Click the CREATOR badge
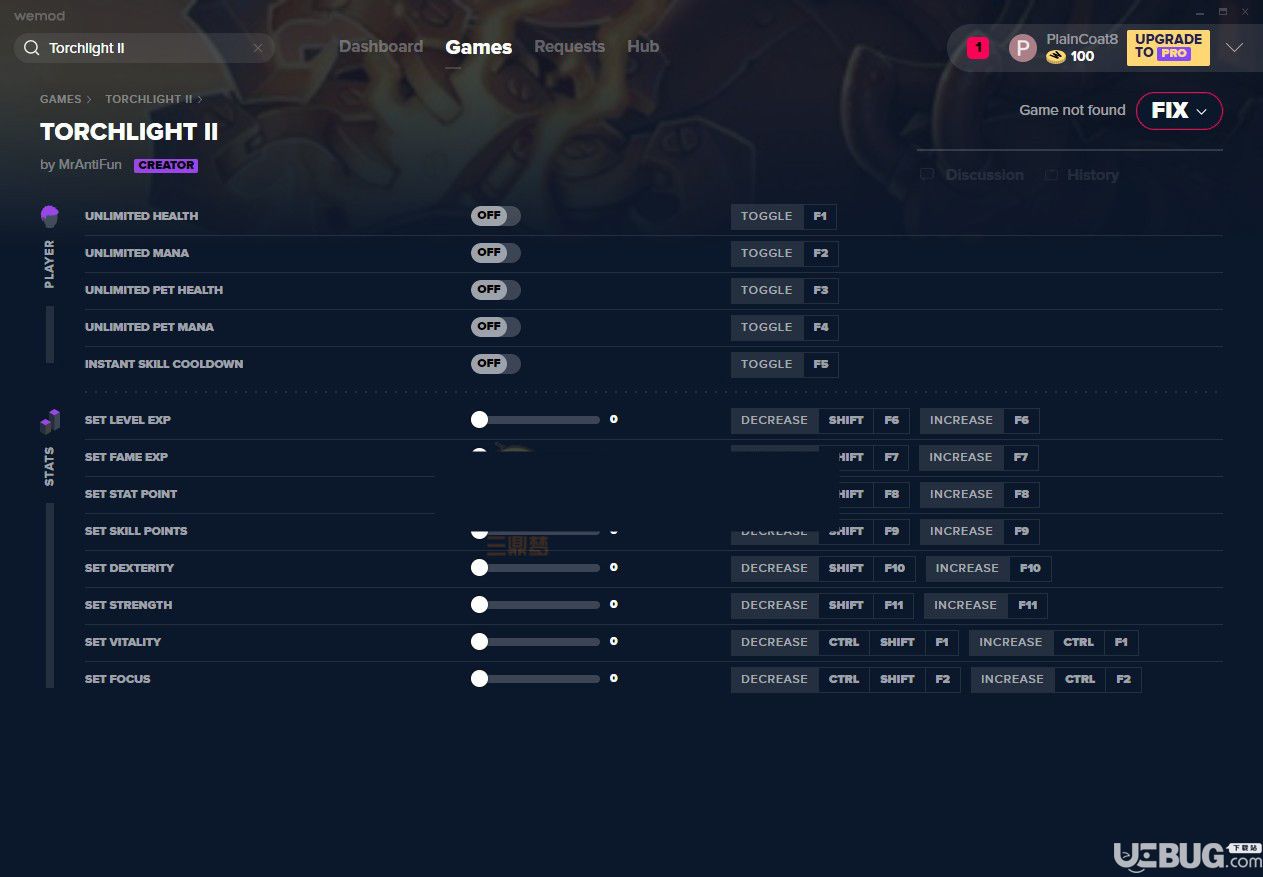 pos(166,166)
